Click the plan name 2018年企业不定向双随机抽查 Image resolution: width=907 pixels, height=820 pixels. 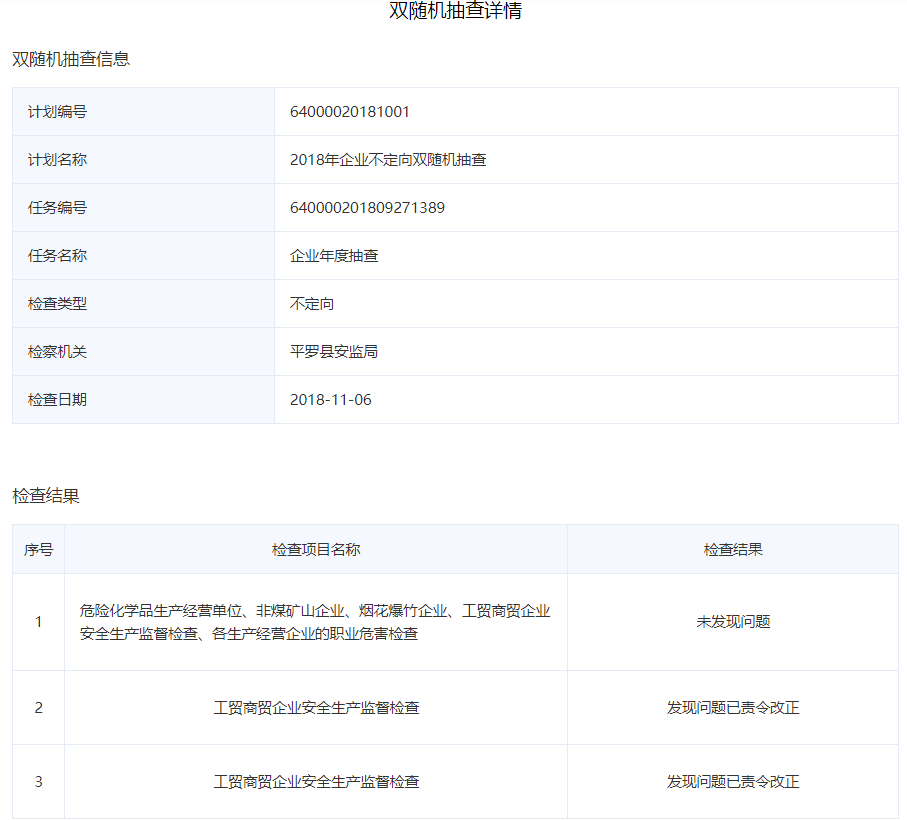point(388,160)
